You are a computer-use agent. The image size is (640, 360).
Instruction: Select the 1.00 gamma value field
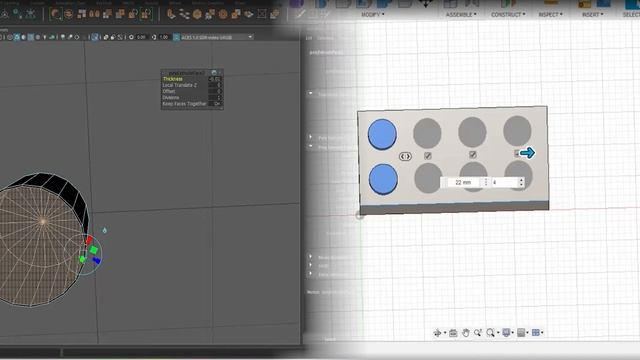click(164, 37)
